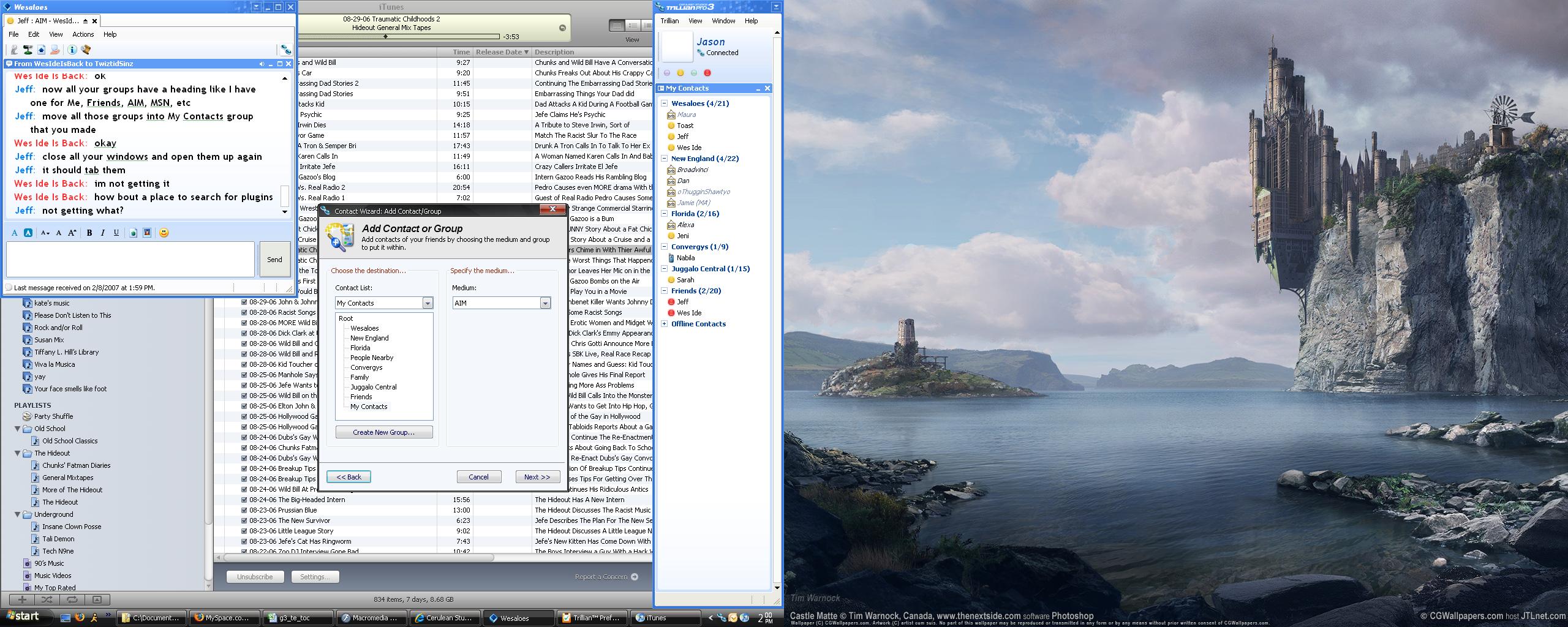Open the Contact List dropdown
This screenshot has height=627, width=1568.
click(x=428, y=303)
